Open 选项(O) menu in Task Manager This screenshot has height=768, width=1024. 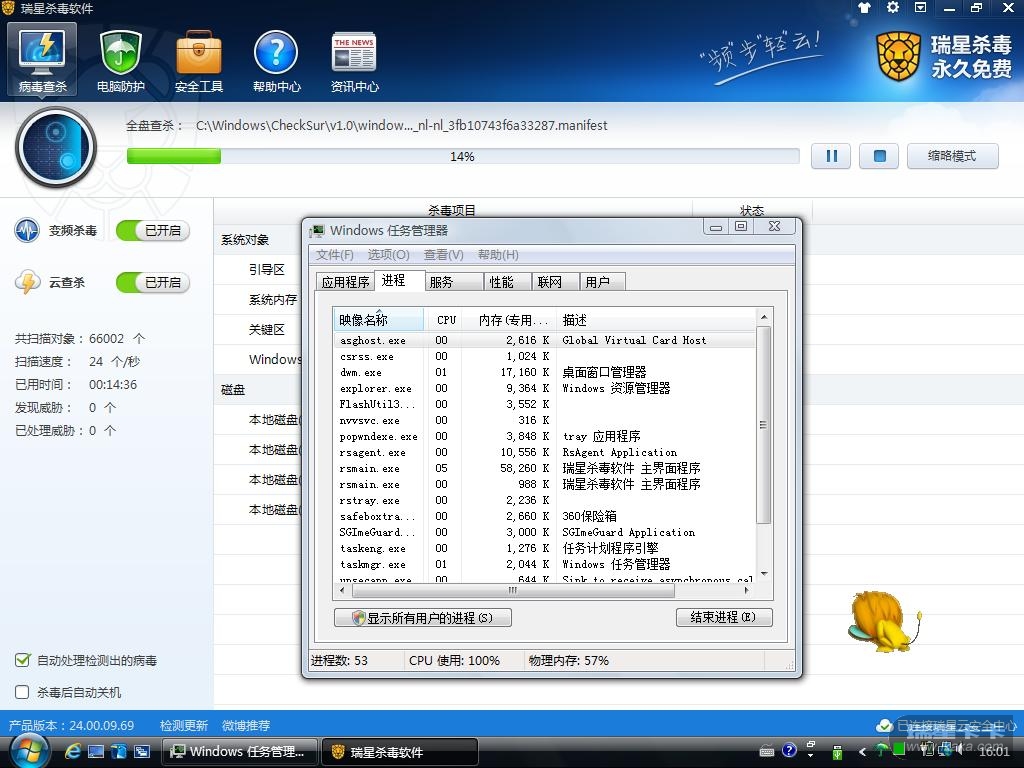pyautogui.click(x=388, y=255)
